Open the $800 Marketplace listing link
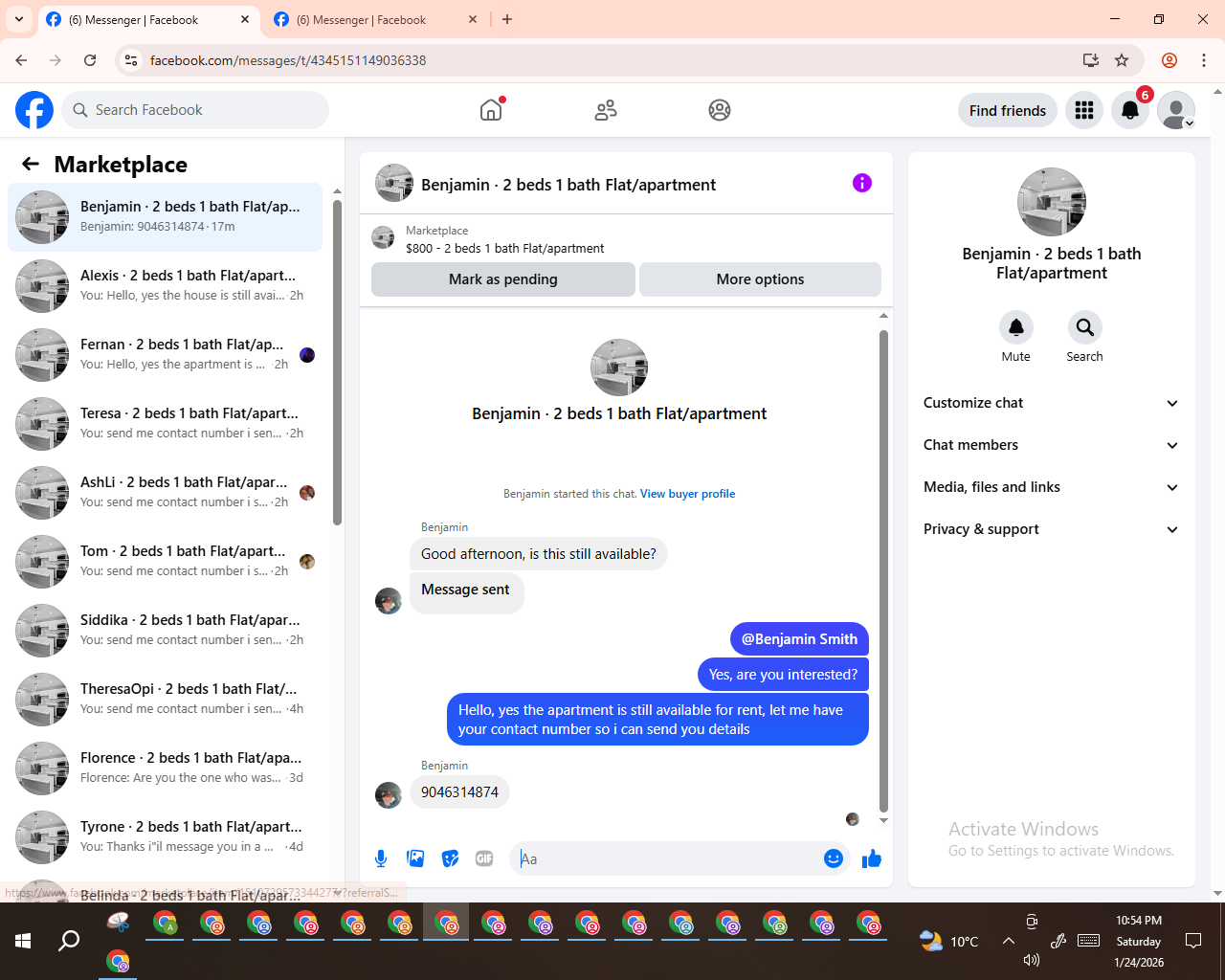1225x980 pixels. pos(504,248)
